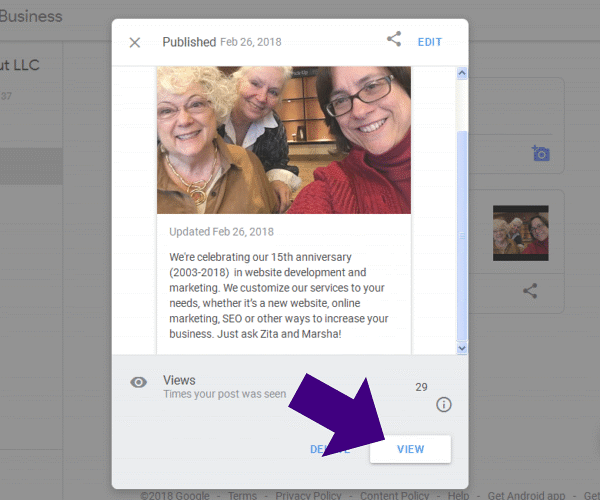
Task: Click the VIEW button
Action: [410, 449]
